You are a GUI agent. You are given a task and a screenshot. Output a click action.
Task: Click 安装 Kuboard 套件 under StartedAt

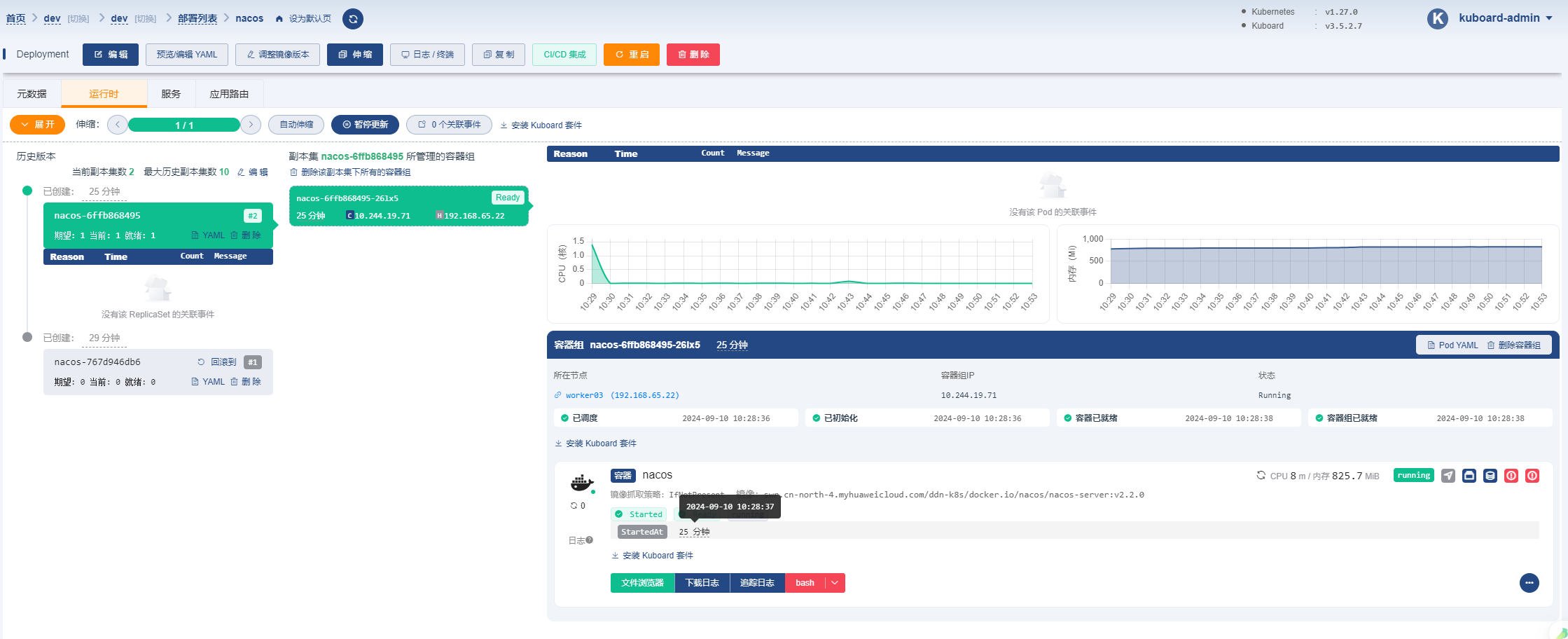click(x=652, y=556)
